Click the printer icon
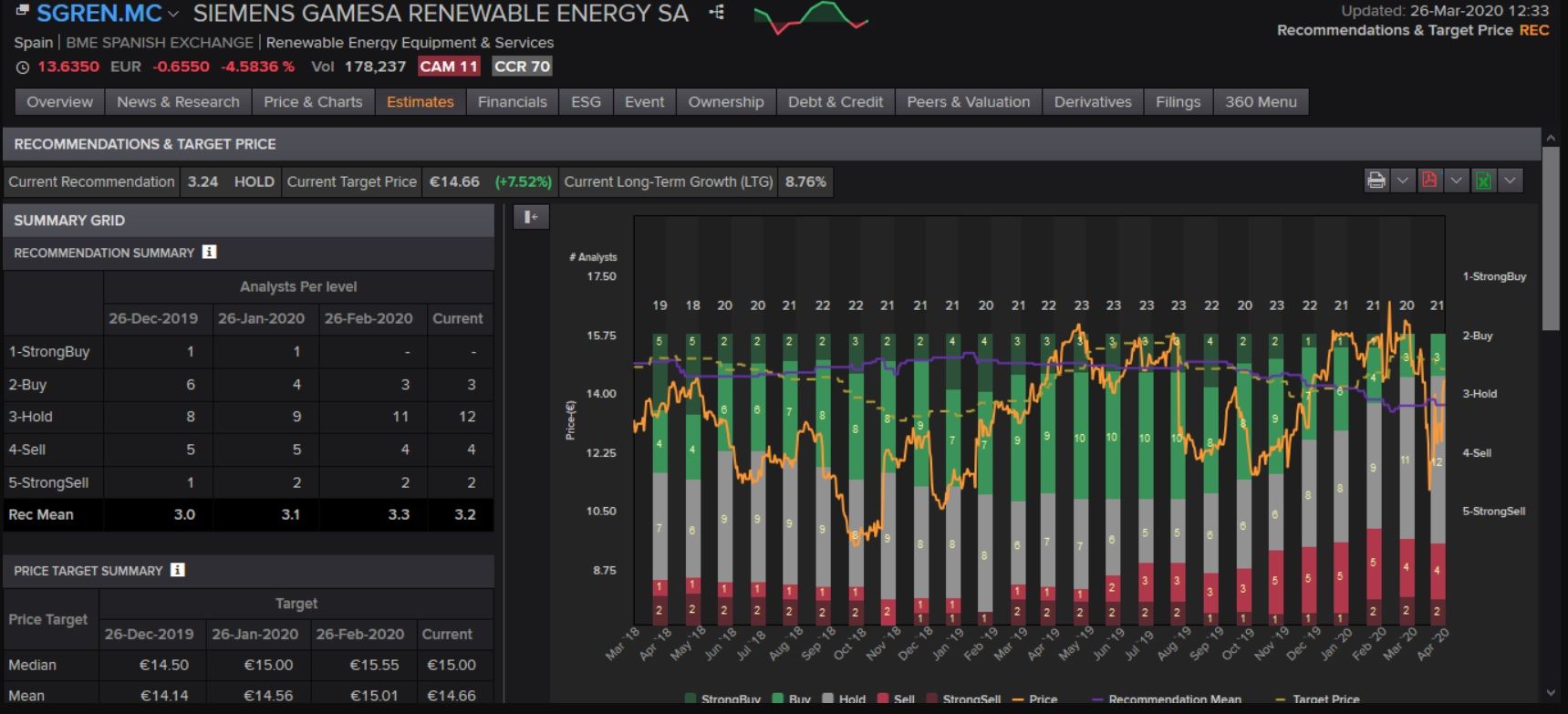1568x714 pixels. click(x=1376, y=181)
